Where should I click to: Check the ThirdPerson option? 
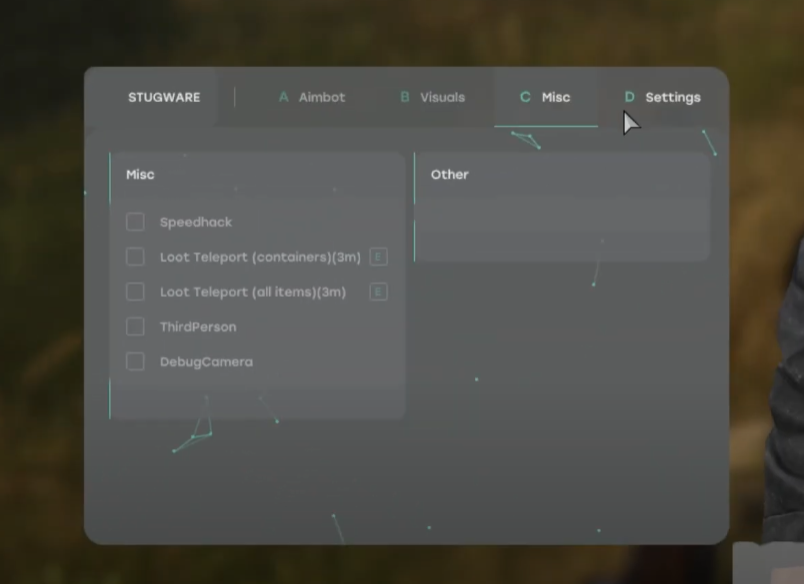point(135,327)
